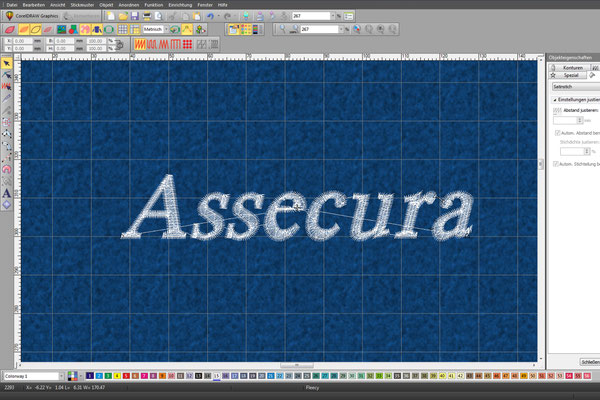Screen dimensions: 600x400
Task: Click the red dotted fill stitch icon
Action: (187, 45)
